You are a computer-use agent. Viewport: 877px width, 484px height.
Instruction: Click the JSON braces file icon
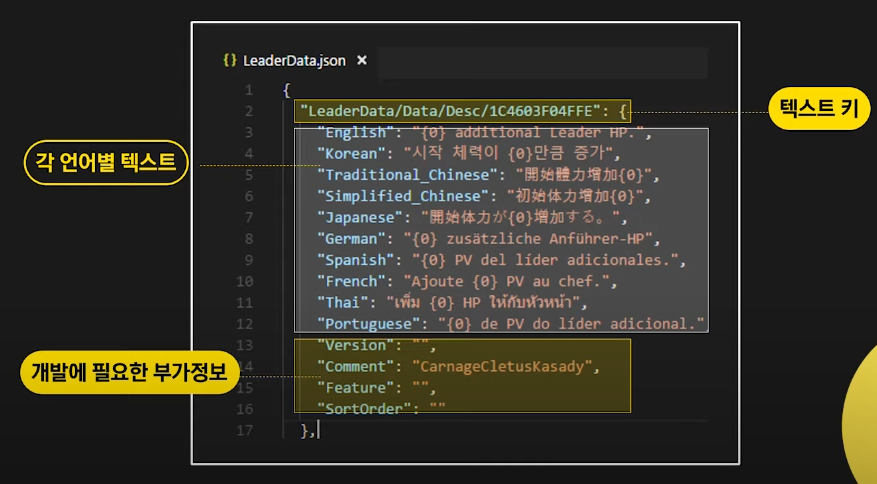(x=230, y=60)
